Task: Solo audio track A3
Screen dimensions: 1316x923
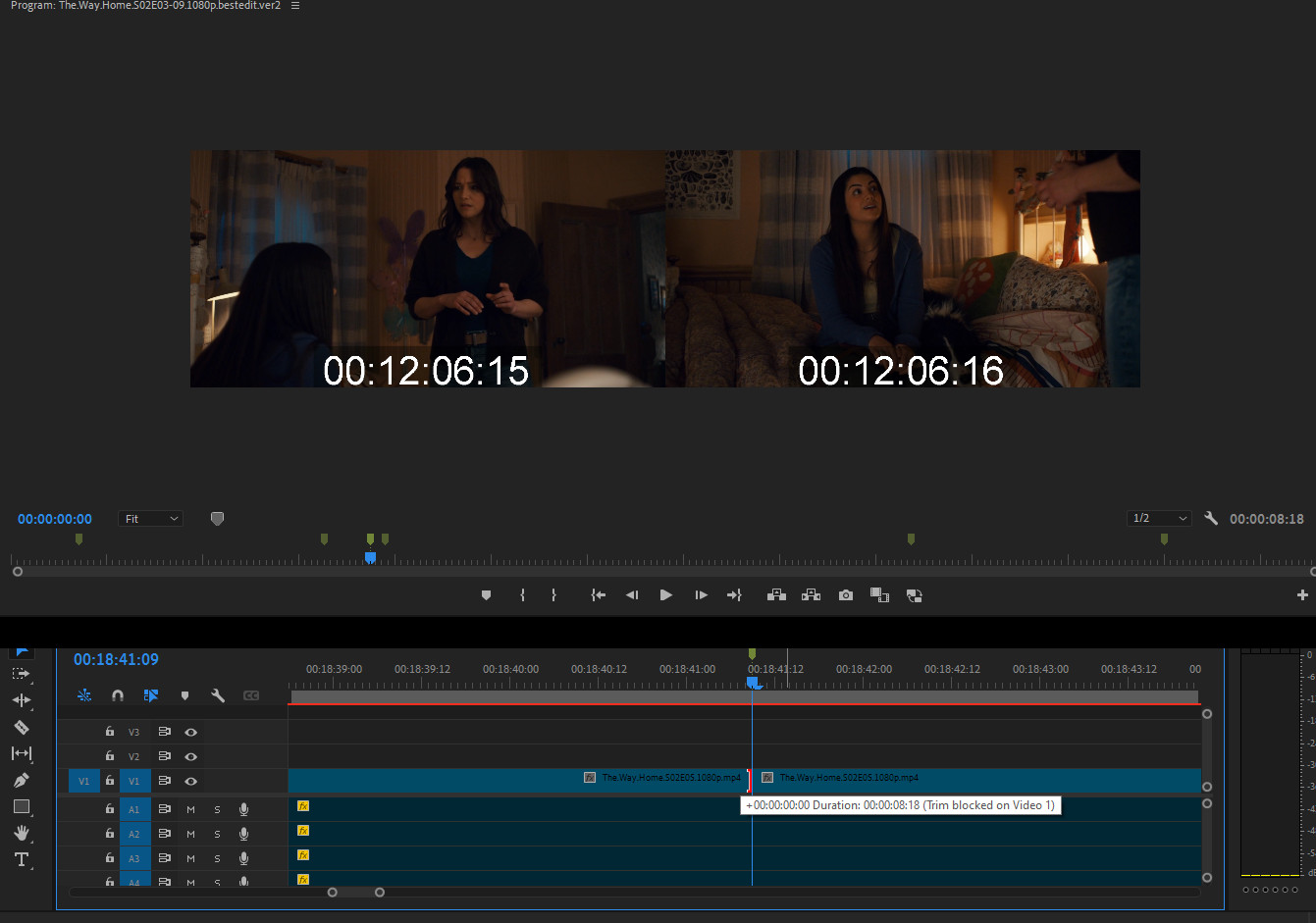Action: pyautogui.click(x=217, y=858)
